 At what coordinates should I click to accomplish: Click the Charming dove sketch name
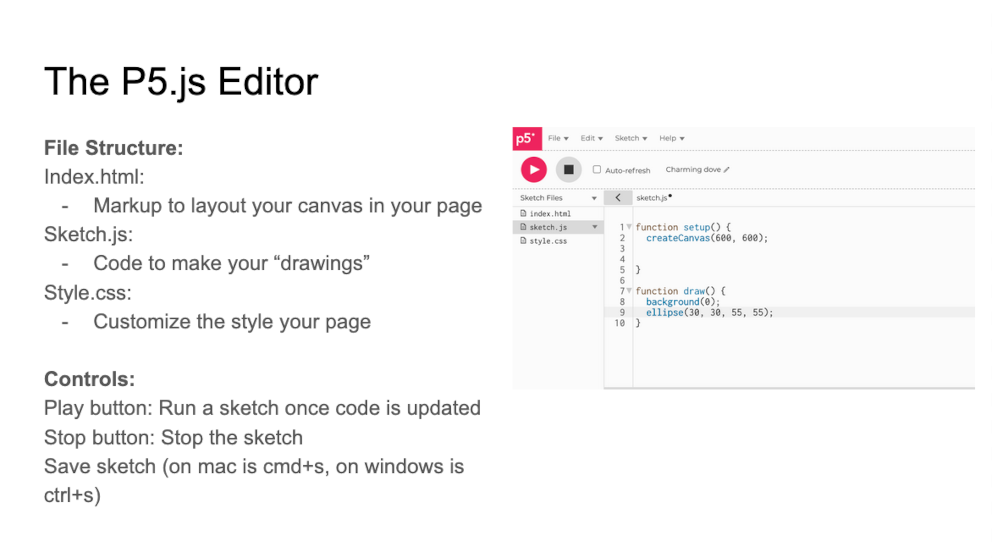[x=693, y=170]
